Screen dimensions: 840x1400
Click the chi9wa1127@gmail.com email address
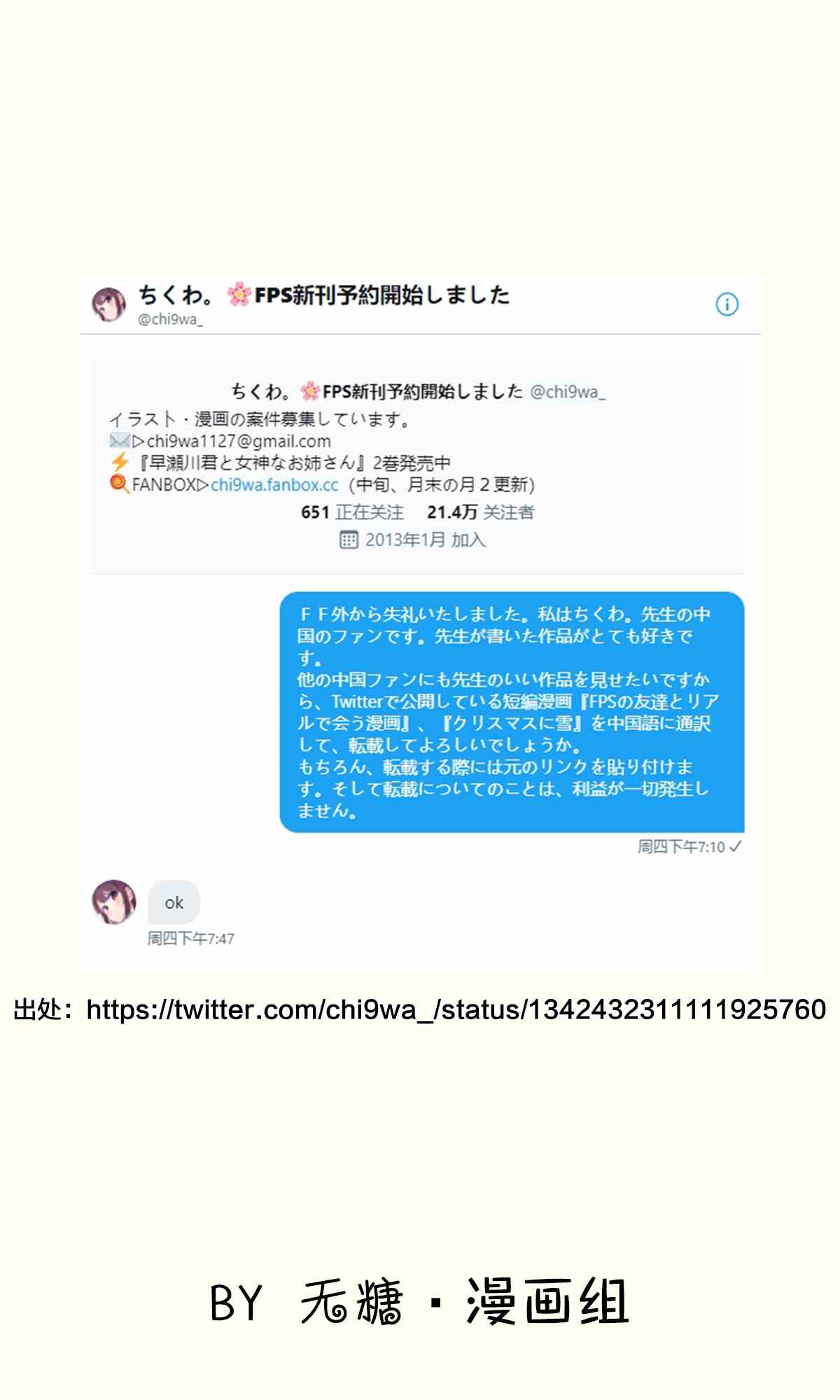point(239,441)
